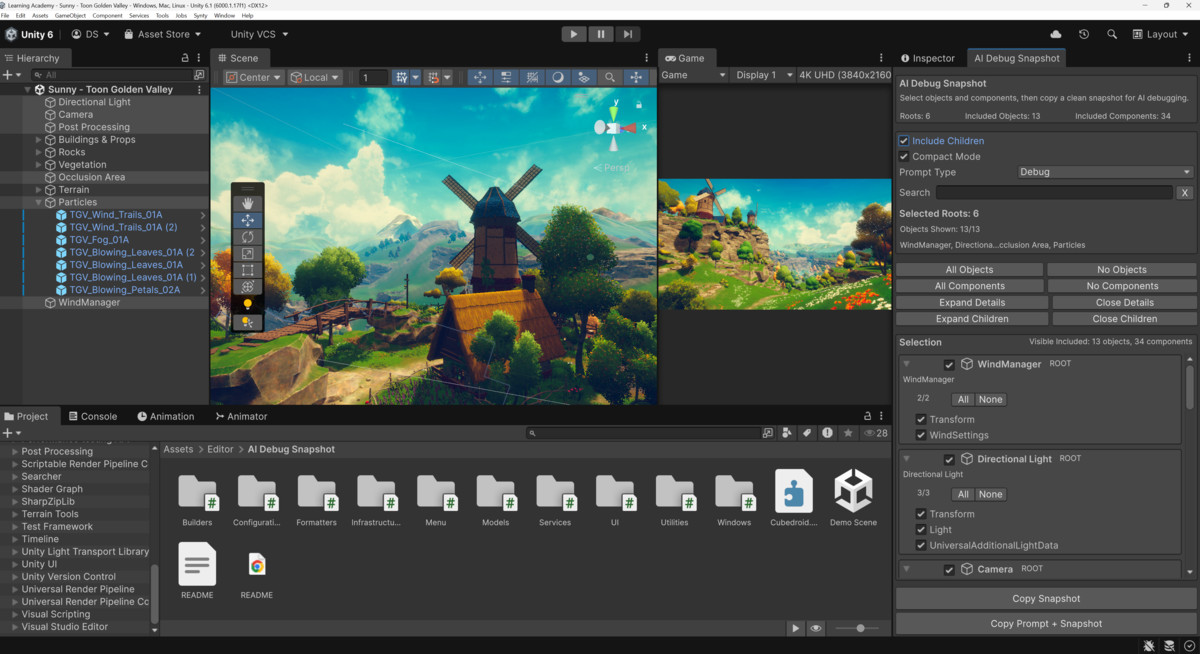1200x654 pixels.
Task: Open the Demo Scene asset
Action: [853, 498]
